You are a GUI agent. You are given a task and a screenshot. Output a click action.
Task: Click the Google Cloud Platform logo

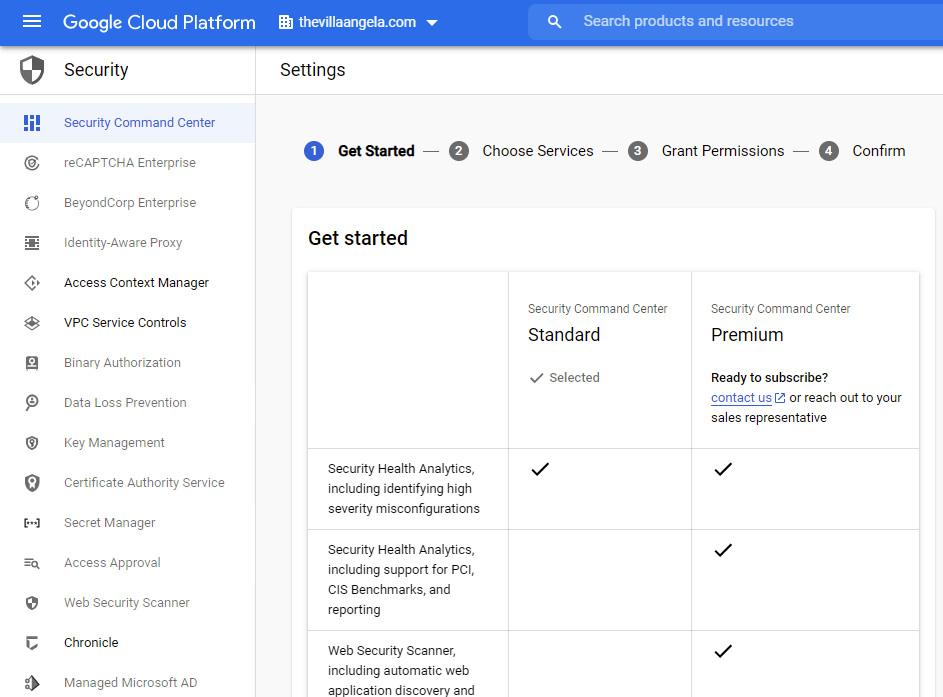(159, 22)
